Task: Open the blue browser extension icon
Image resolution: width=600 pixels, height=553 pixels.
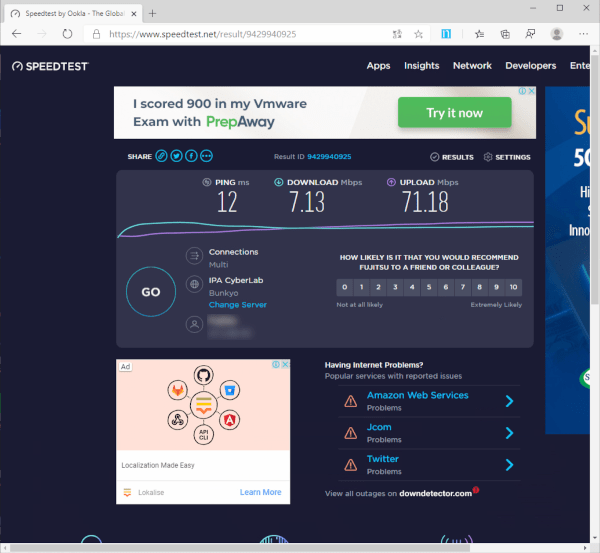Action: point(446,34)
